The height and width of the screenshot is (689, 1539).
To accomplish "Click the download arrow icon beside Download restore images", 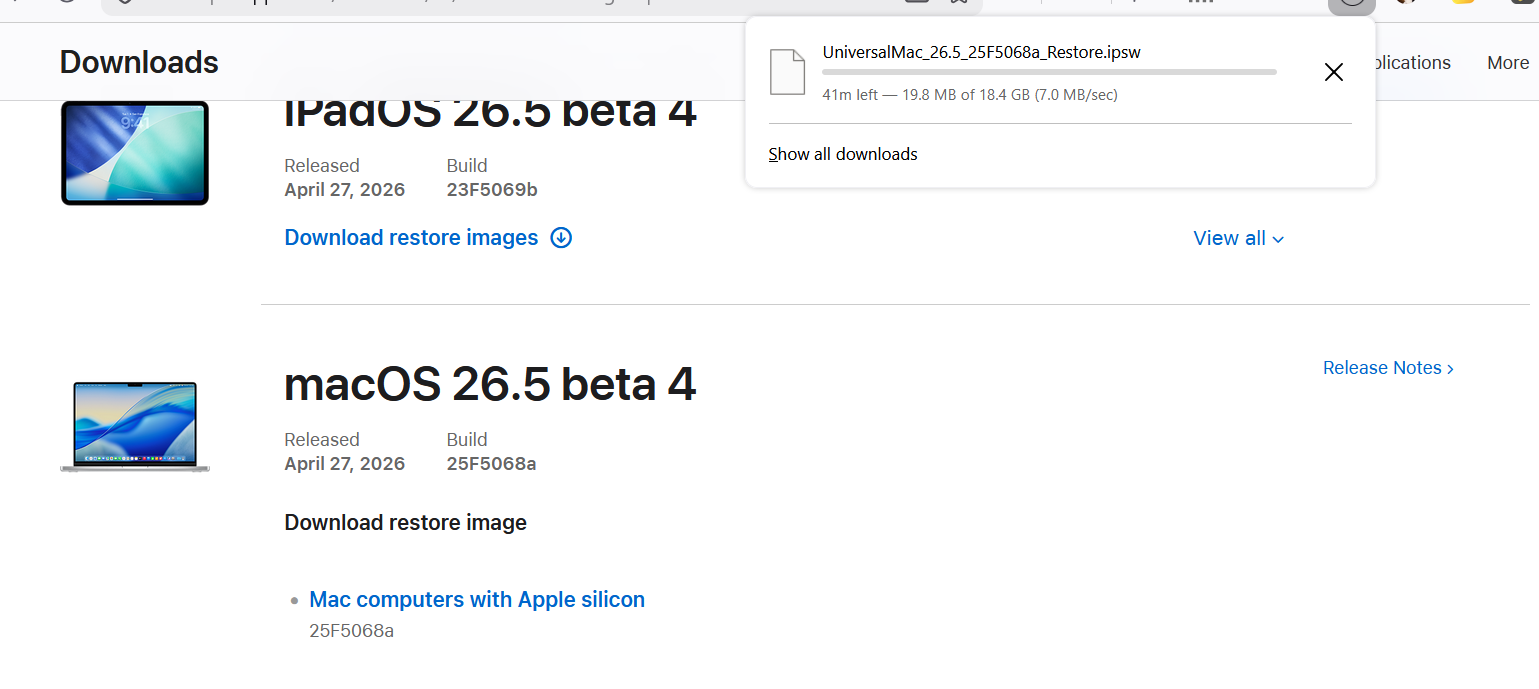I will pos(562,238).
